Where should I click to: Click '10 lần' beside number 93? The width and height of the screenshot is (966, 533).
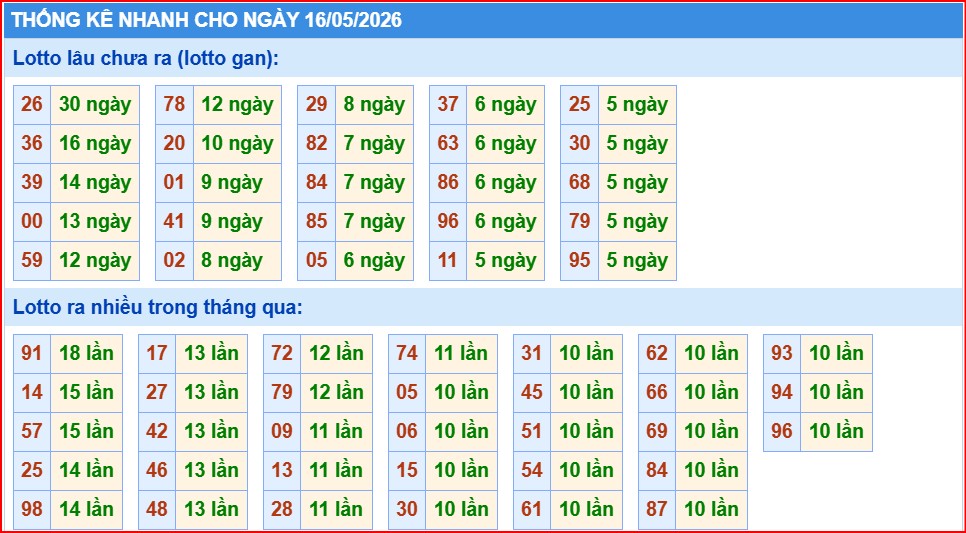(x=836, y=354)
